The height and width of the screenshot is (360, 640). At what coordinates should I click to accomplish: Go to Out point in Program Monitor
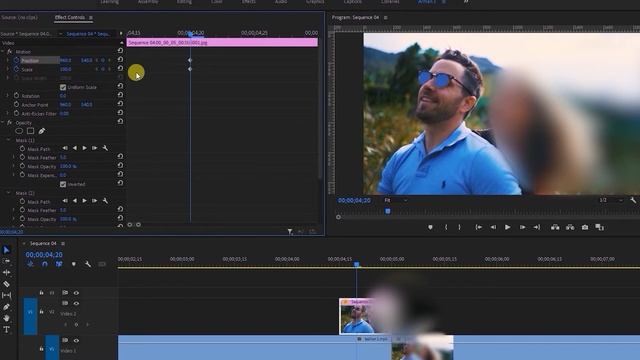(537, 227)
